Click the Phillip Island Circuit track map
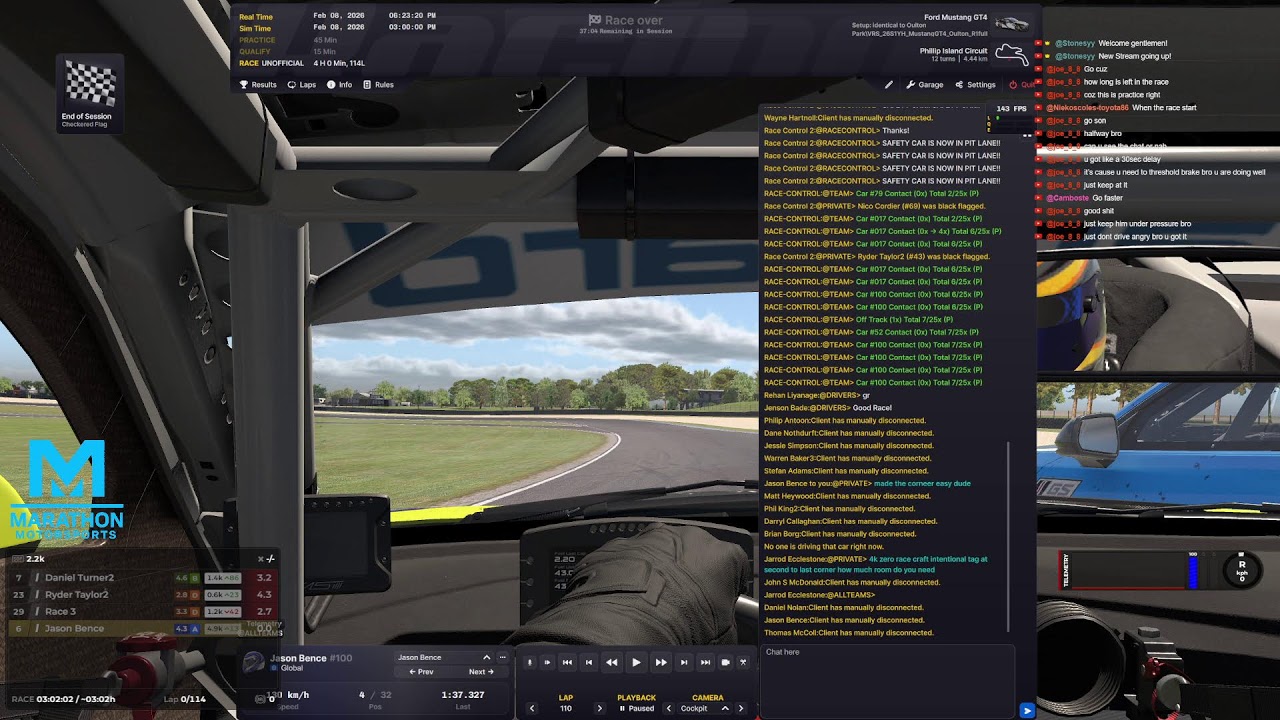 (x=1012, y=54)
